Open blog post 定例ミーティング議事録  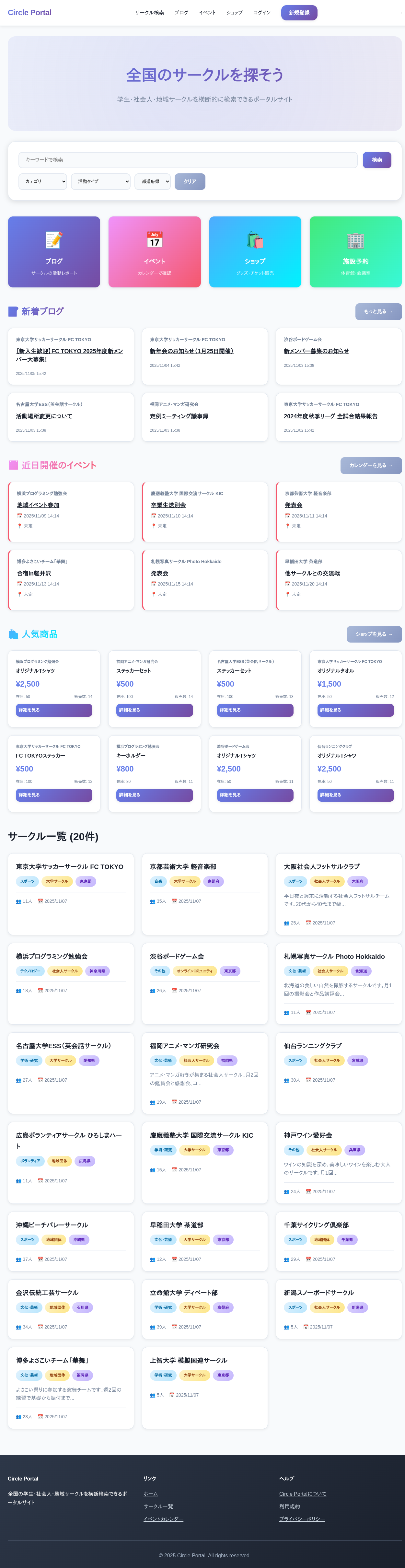179,416
